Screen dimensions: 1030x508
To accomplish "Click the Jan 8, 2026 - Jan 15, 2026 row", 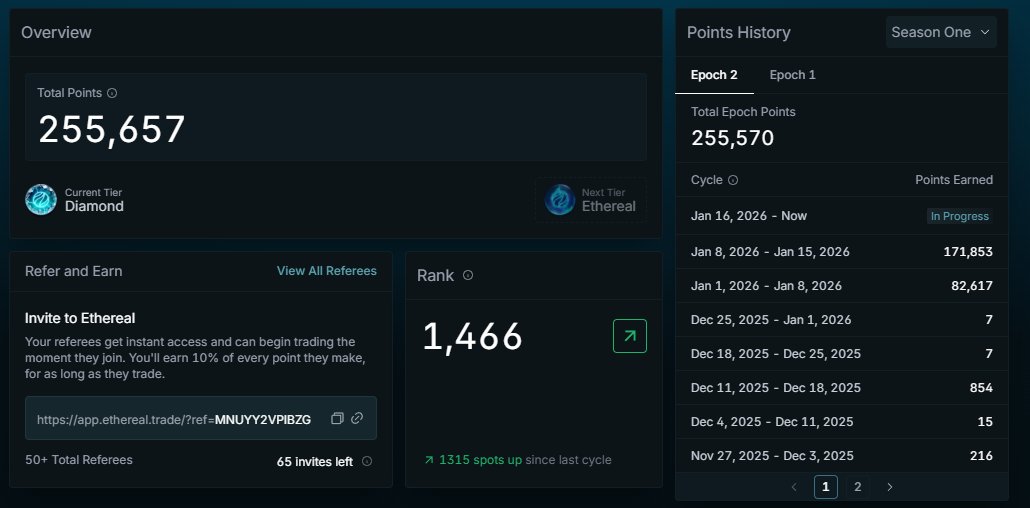I will point(841,252).
